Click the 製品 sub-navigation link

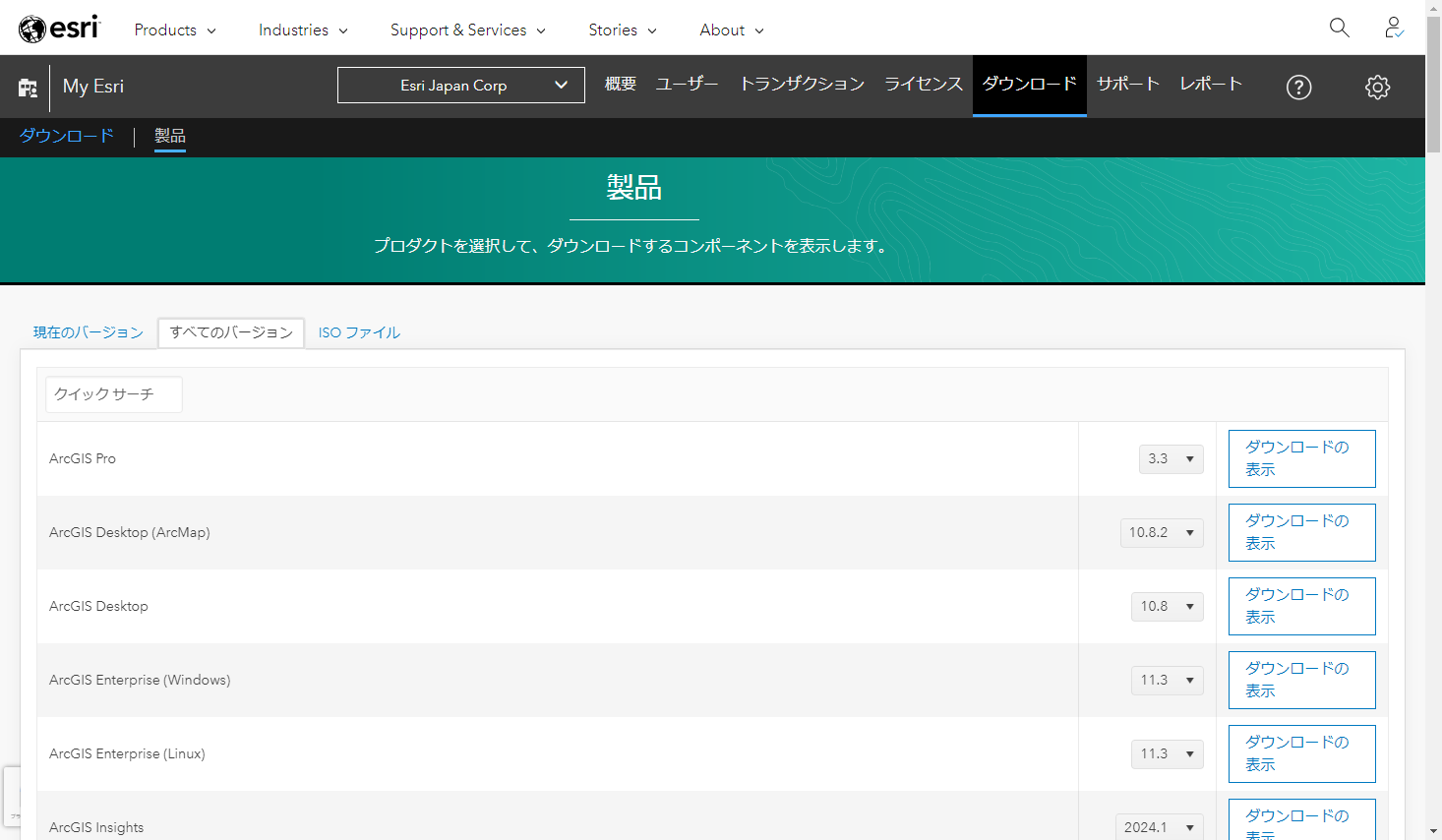pos(170,136)
